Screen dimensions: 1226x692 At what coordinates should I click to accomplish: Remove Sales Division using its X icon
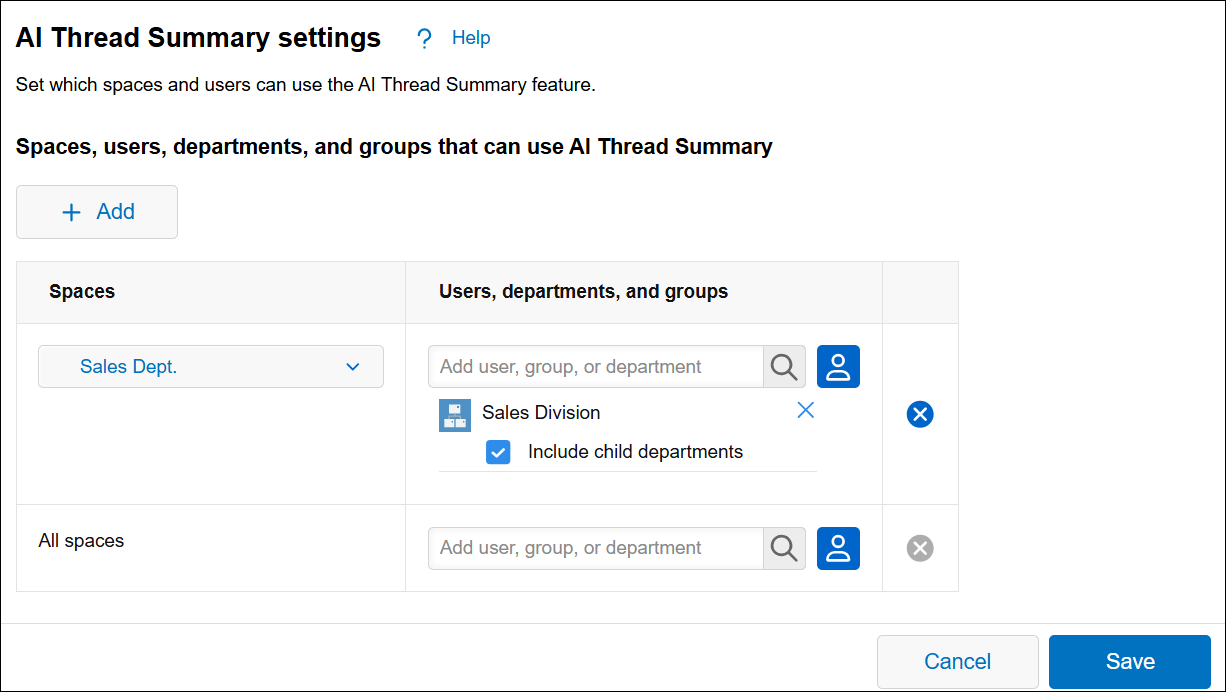click(806, 410)
